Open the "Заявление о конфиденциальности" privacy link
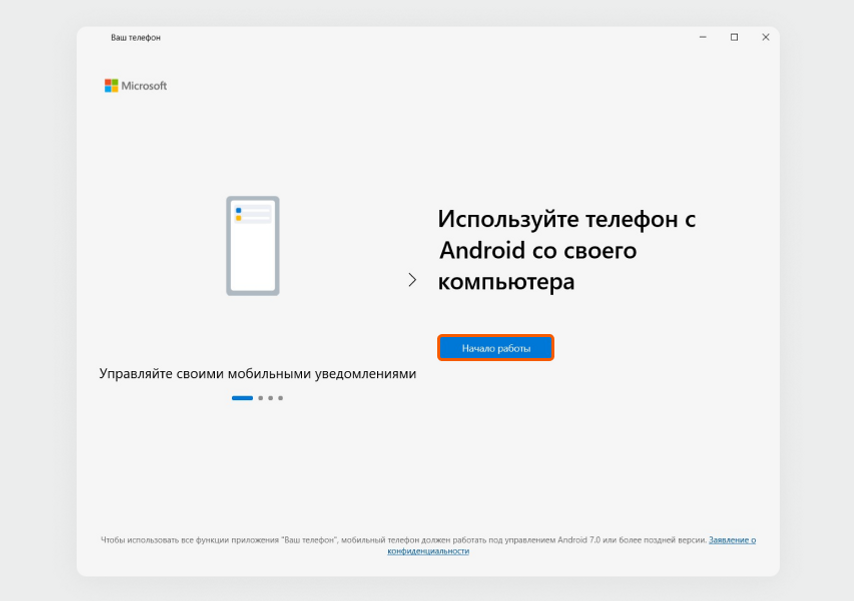The image size is (854, 601). [731, 540]
